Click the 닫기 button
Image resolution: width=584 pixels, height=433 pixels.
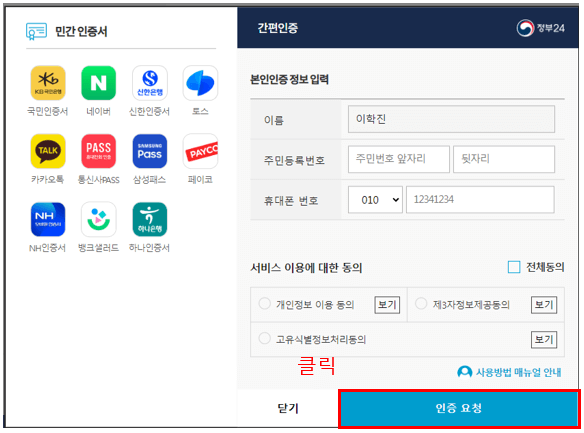288,408
